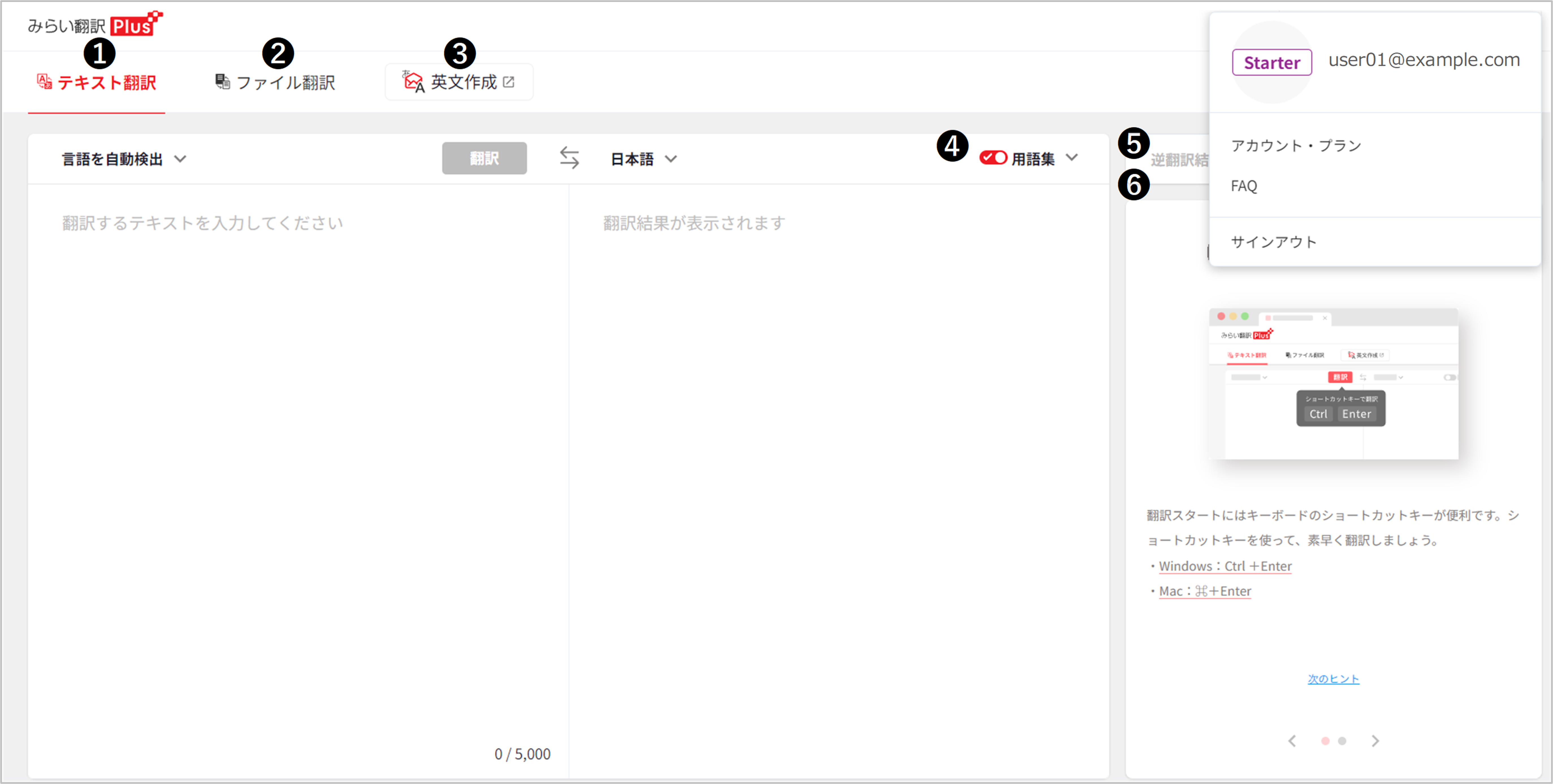Click the 逆翻訳結 back-translation panel heading
This screenshot has width=1553, height=784.
(x=1179, y=160)
